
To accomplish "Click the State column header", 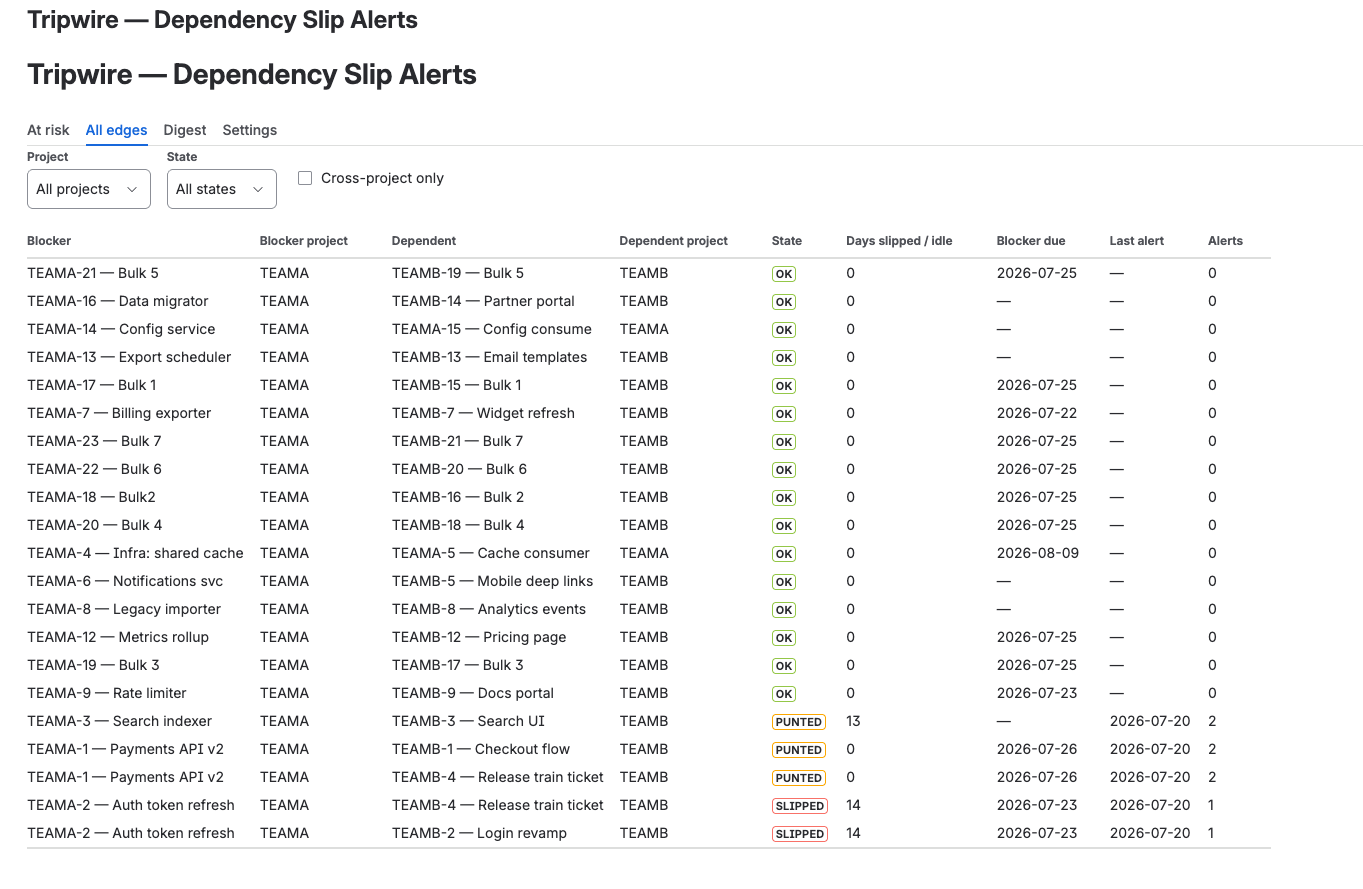I will (787, 241).
